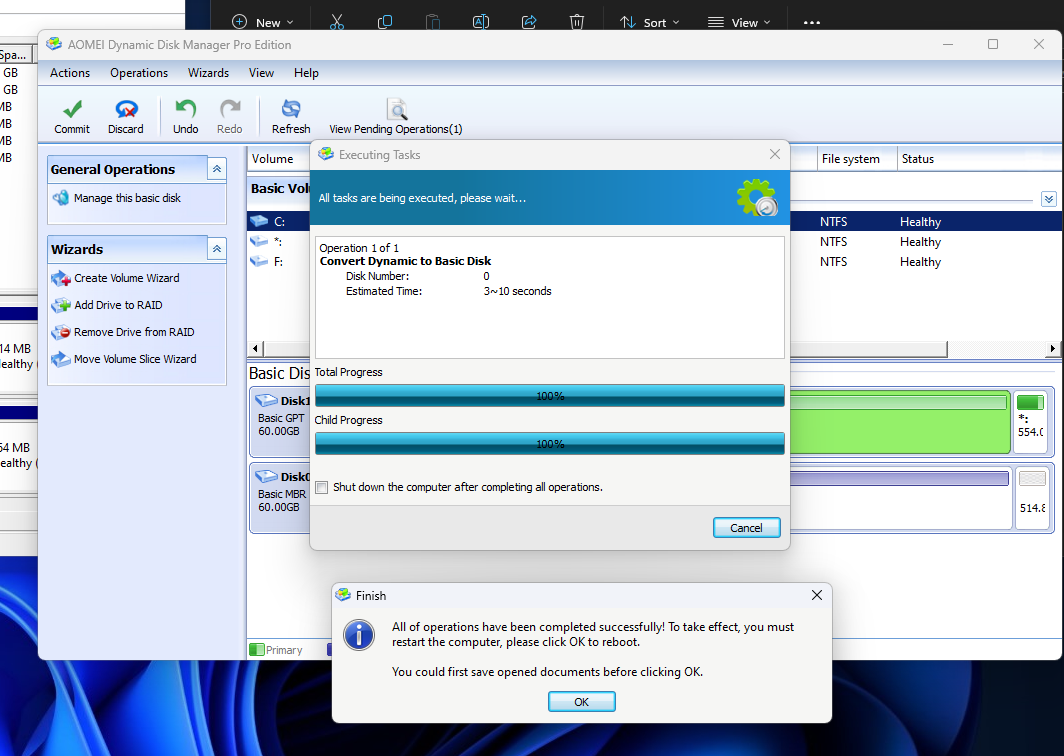Click the Undo arrow icon

pyautogui.click(x=185, y=109)
